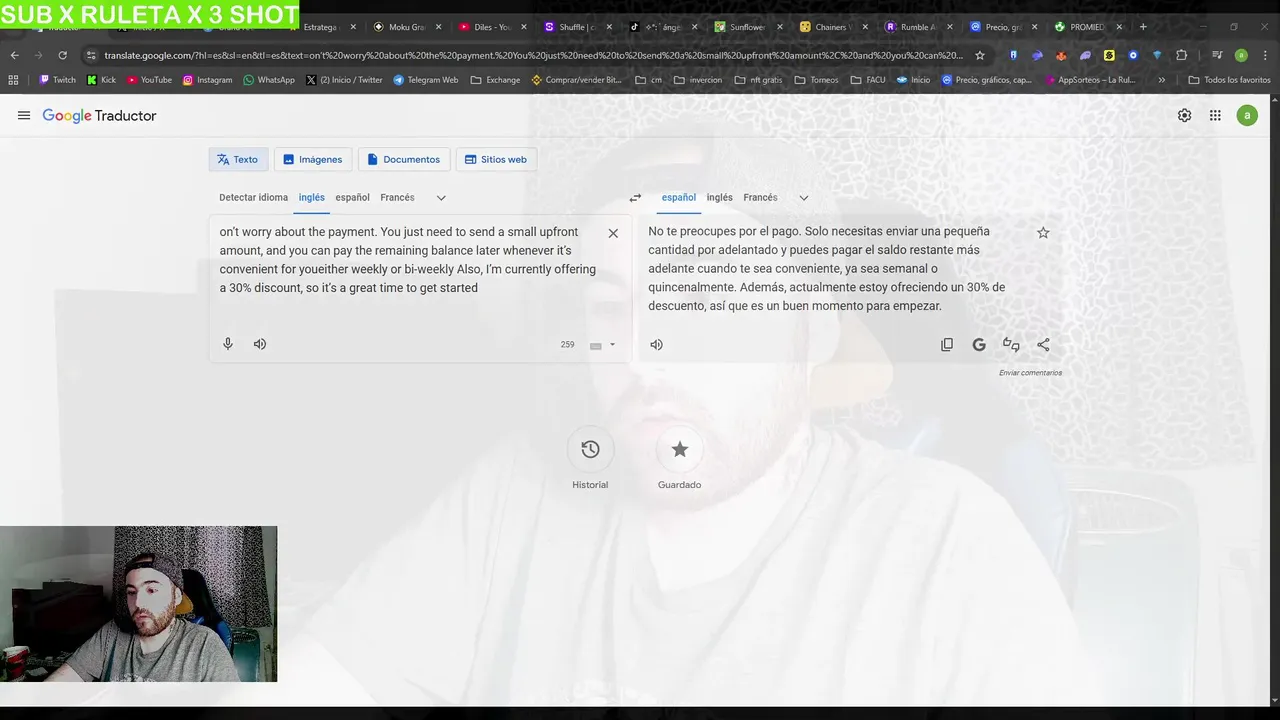The height and width of the screenshot is (720, 1280).
Task: Click the Google Traductor logo
Action: pos(99,116)
